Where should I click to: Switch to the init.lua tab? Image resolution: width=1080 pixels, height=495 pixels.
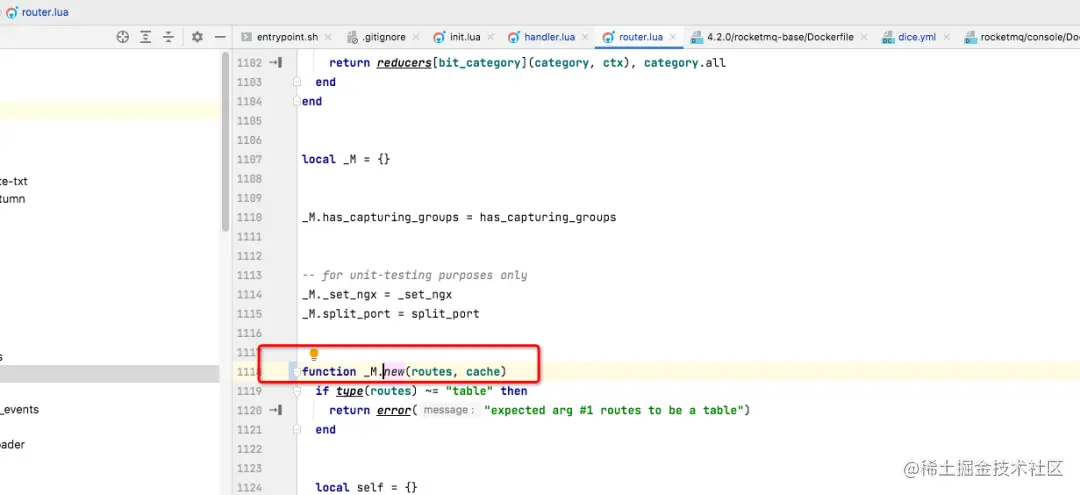click(x=465, y=37)
